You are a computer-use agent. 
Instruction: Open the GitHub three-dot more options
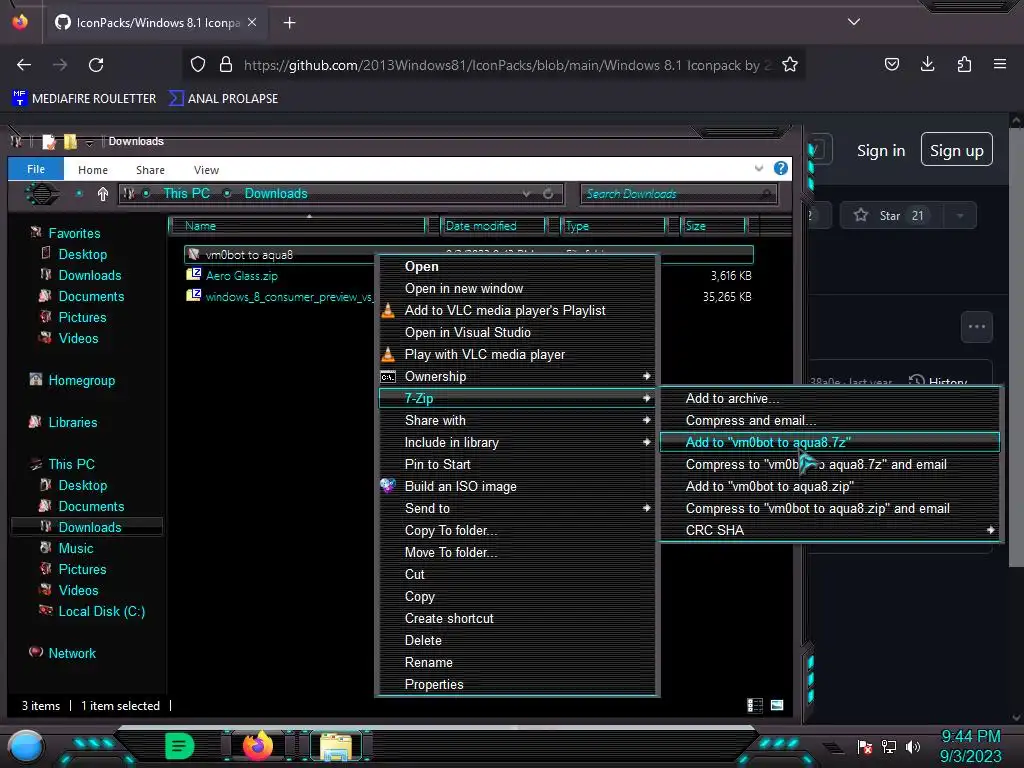tap(977, 327)
